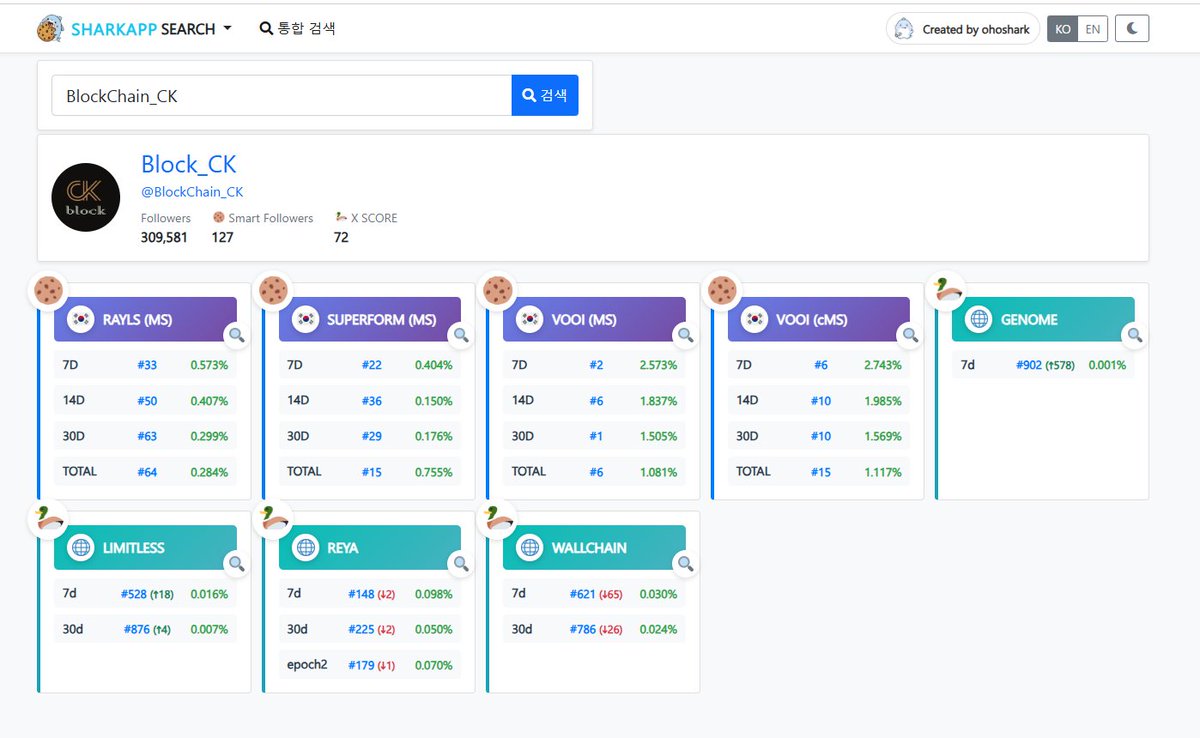Switch language to KO
This screenshot has width=1200, height=738.
(1063, 29)
